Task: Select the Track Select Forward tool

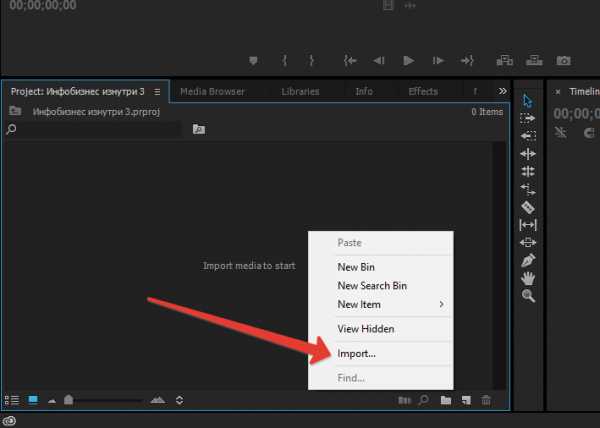Action: tap(528, 118)
